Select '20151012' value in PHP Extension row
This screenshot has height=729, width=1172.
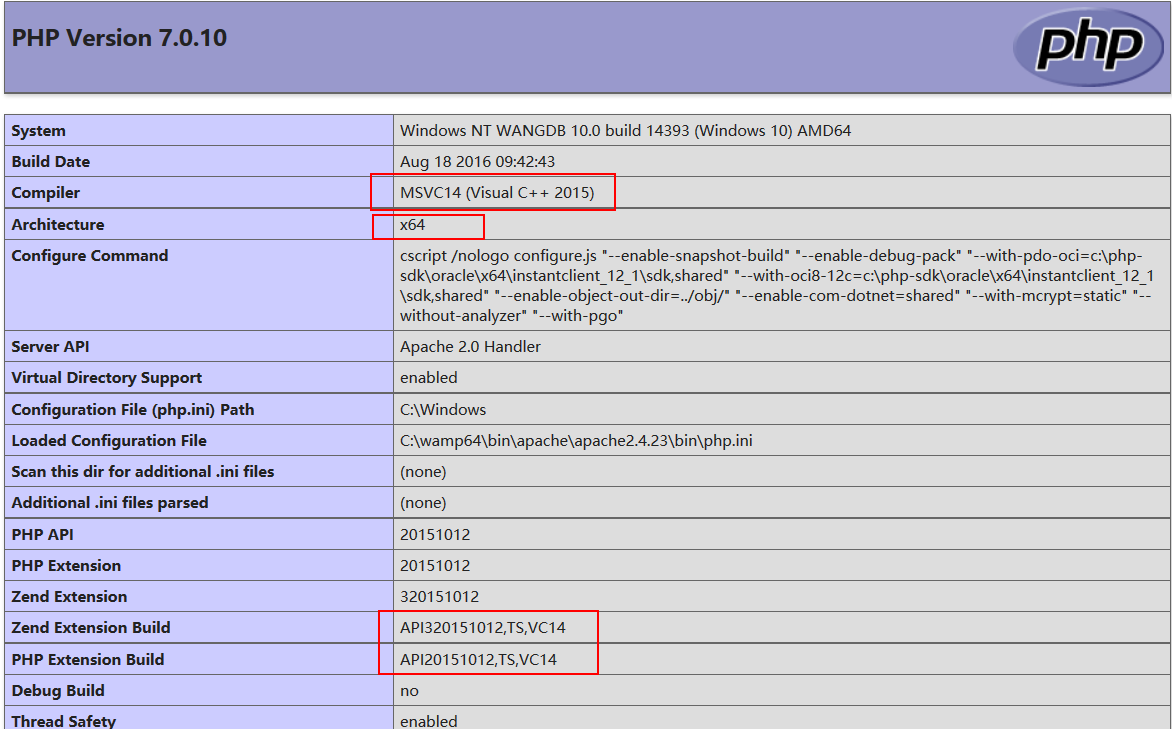pyautogui.click(x=435, y=566)
